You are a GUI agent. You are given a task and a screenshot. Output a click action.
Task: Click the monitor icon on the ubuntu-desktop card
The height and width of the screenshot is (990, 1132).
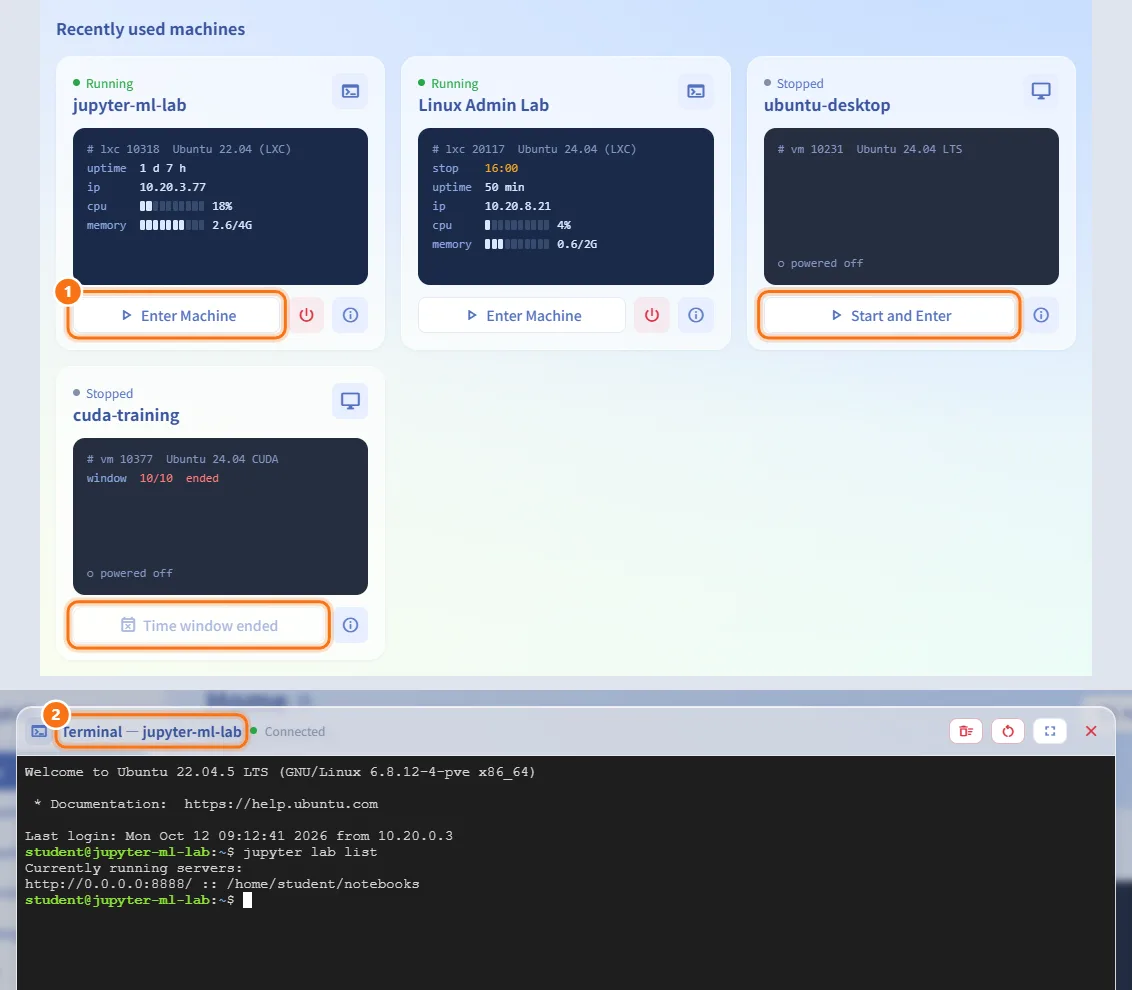click(x=1041, y=92)
